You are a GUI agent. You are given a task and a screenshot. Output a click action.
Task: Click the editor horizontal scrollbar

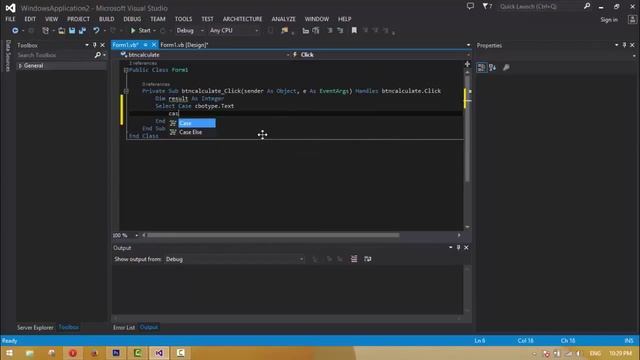click(273, 236)
